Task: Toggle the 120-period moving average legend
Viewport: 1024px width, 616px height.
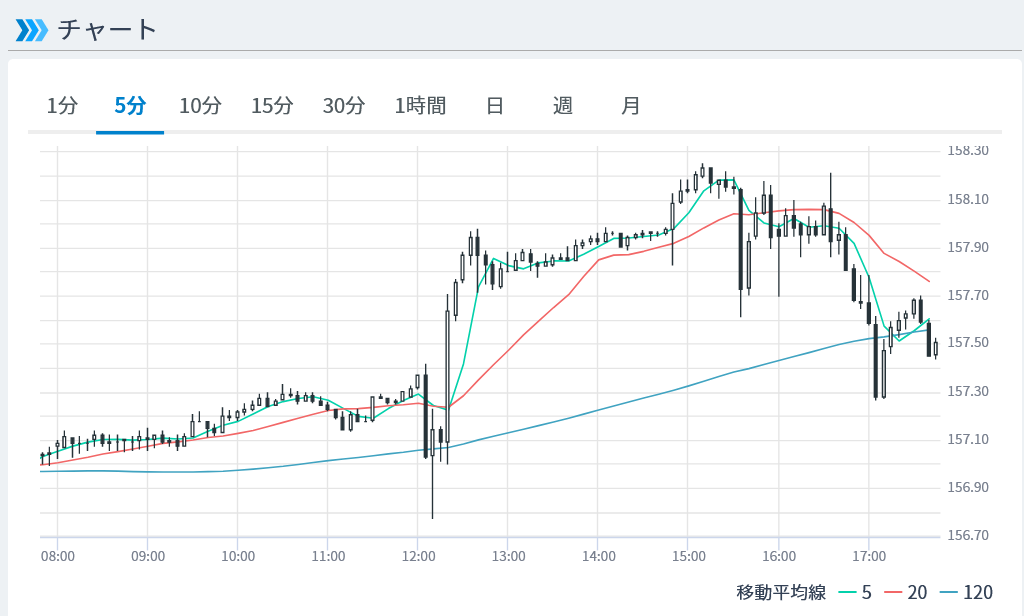Action: click(965, 593)
